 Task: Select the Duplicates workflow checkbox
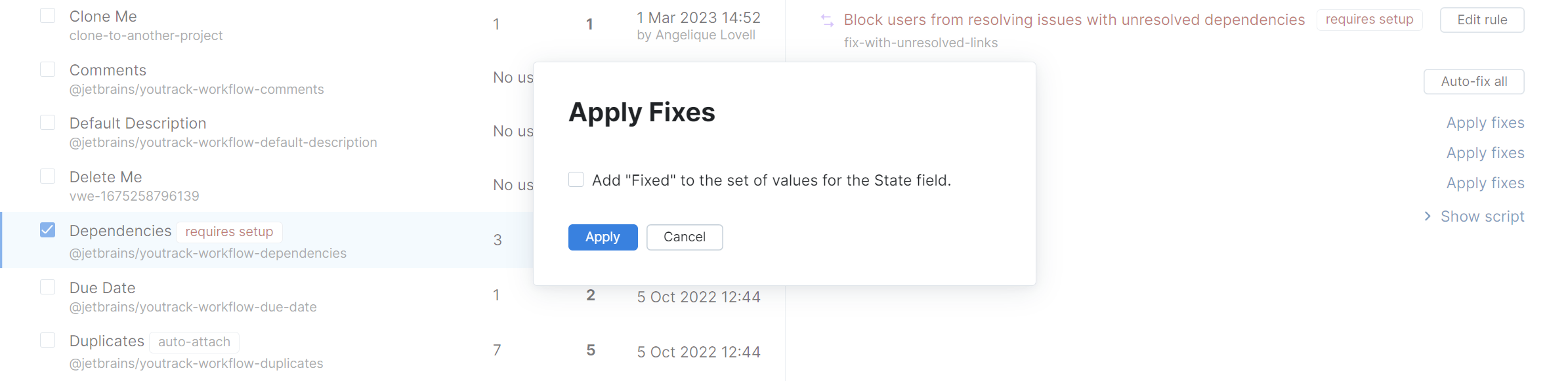click(47, 340)
